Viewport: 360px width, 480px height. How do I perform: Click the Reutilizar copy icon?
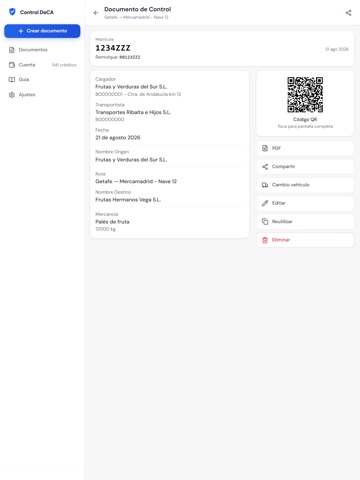pos(265,222)
